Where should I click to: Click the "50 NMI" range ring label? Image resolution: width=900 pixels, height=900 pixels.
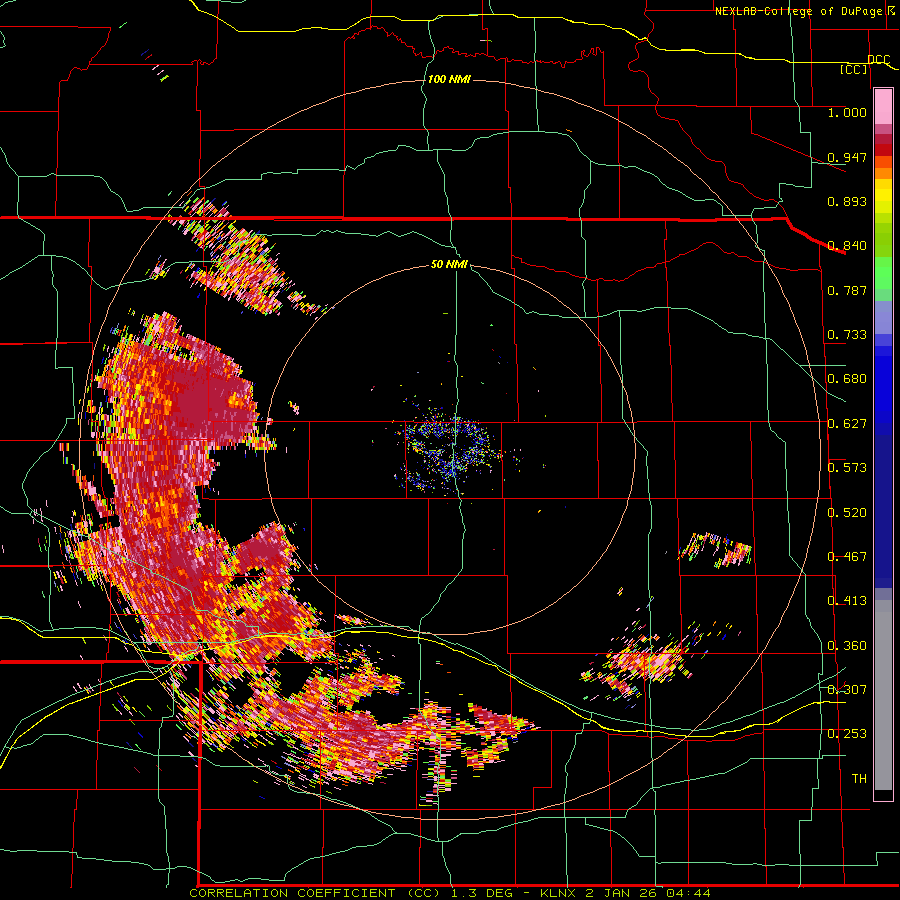pyautogui.click(x=449, y=265)
